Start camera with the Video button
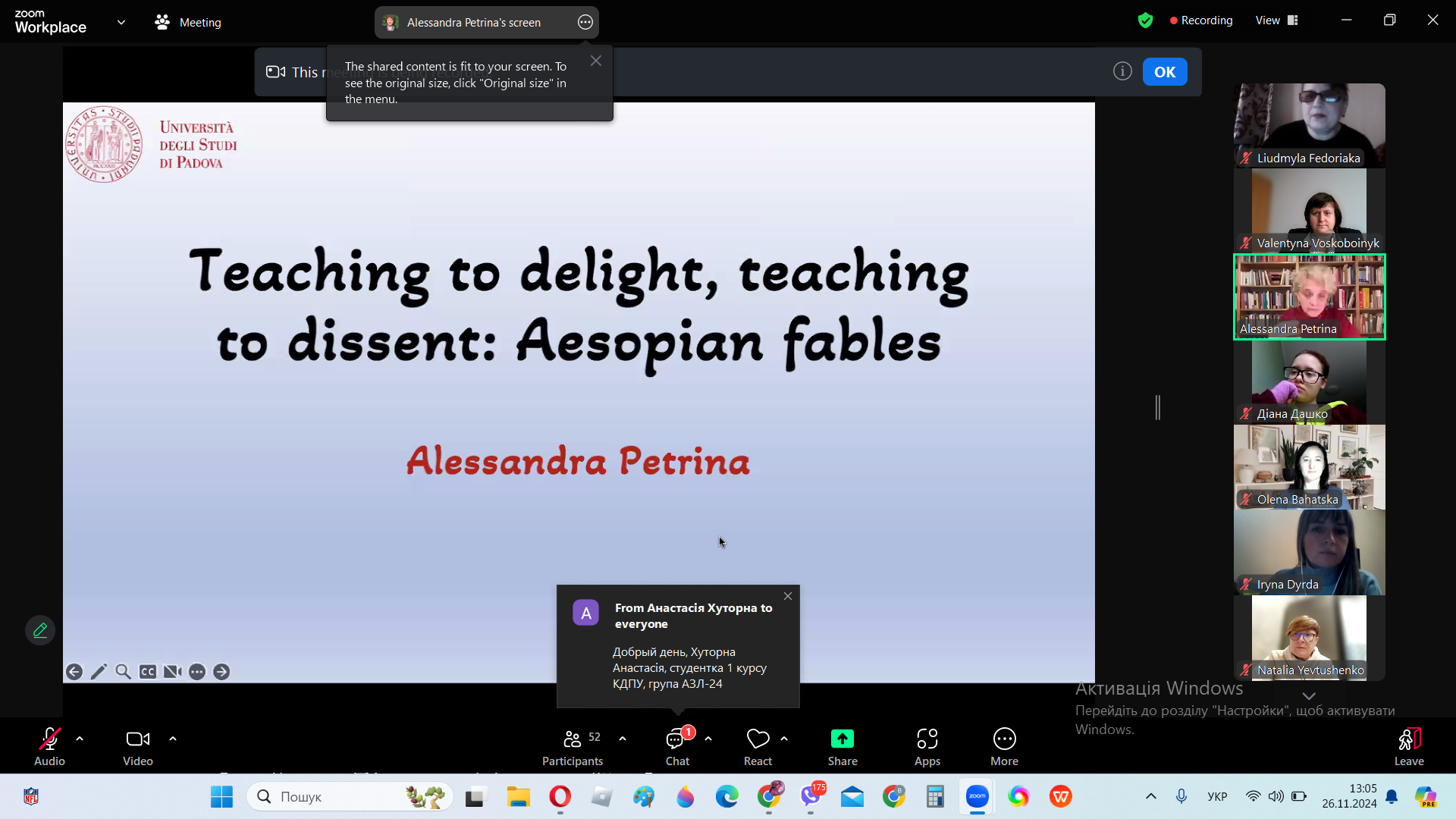This screenshot has height=819, width=1456. coord(138,746)
